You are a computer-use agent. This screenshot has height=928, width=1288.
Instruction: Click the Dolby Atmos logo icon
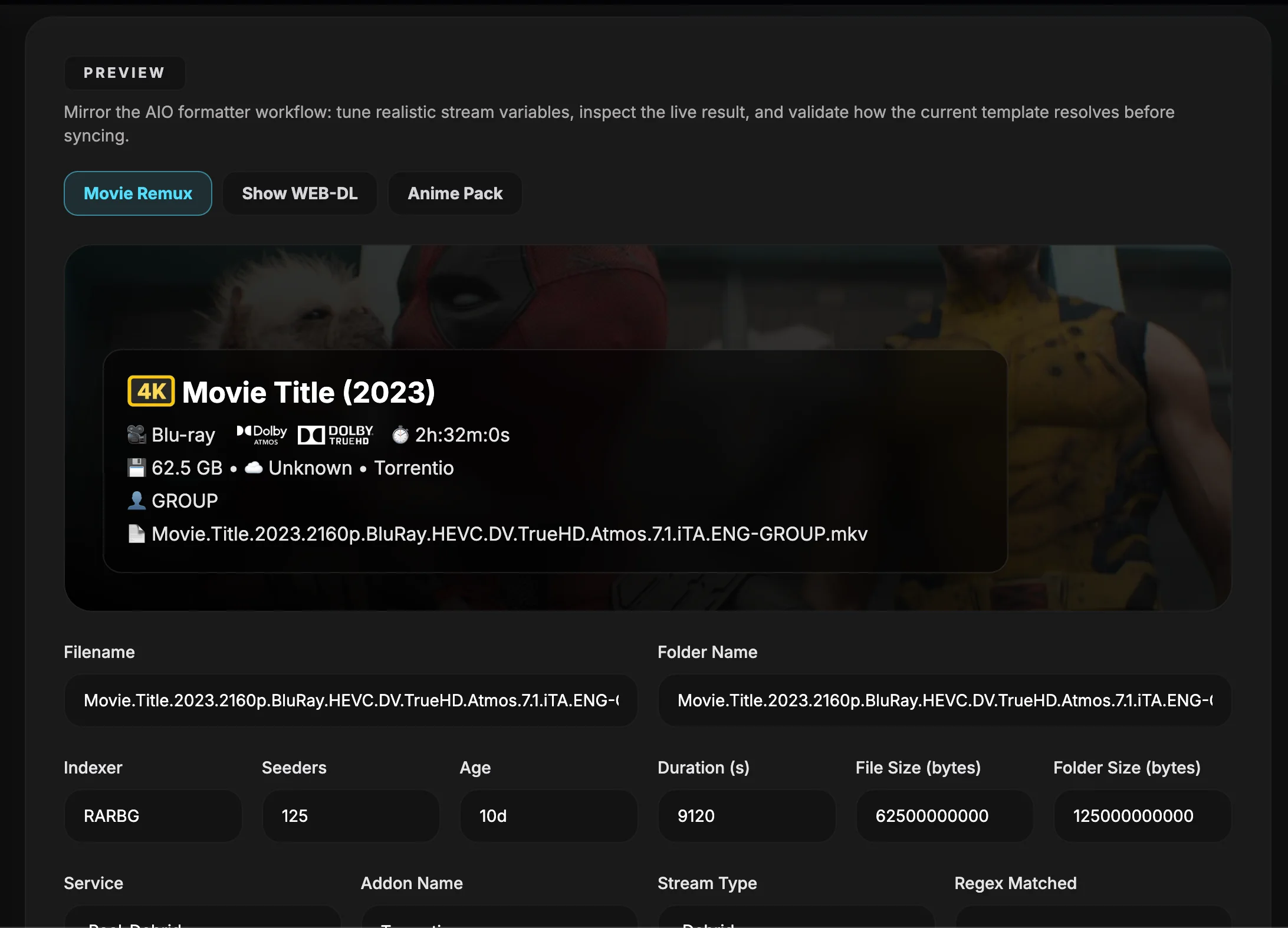(262, 435)
